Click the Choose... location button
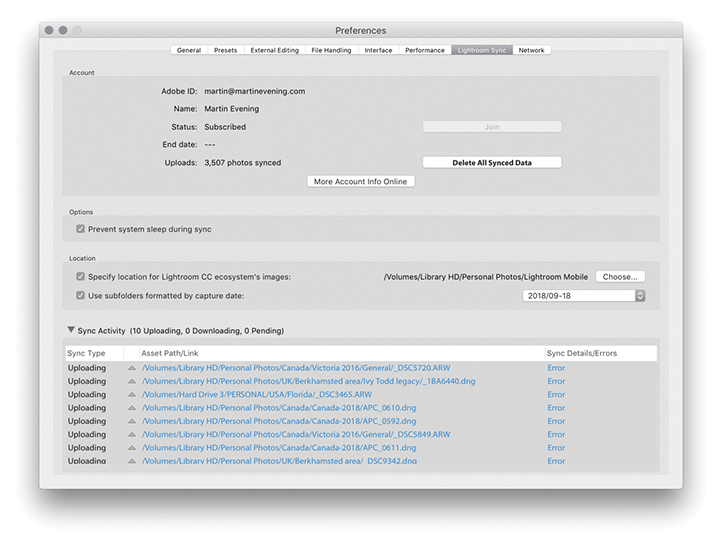 (620, 277)
